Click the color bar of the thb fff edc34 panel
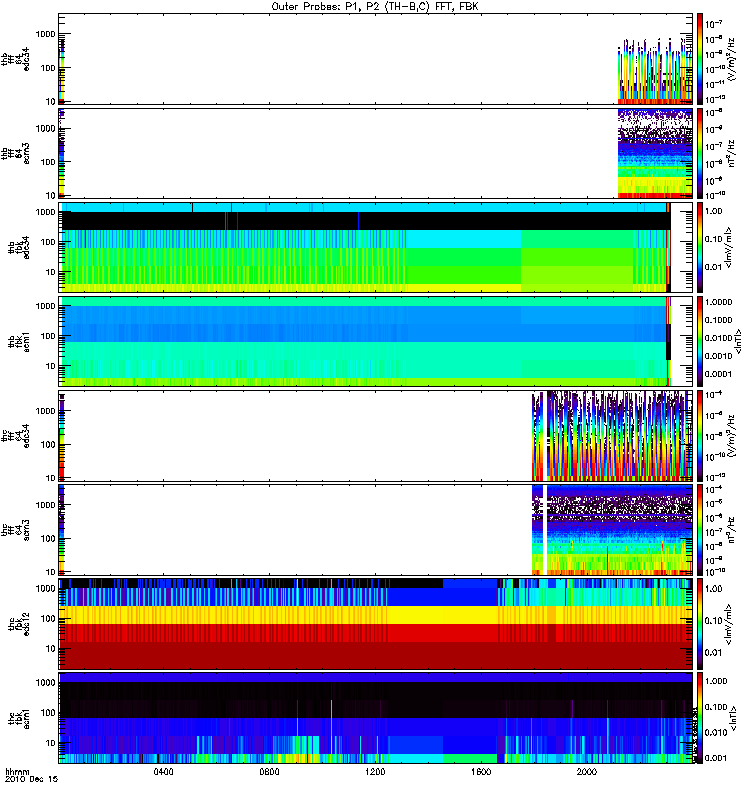Screen dimensions: 750x800 (700, 59)
